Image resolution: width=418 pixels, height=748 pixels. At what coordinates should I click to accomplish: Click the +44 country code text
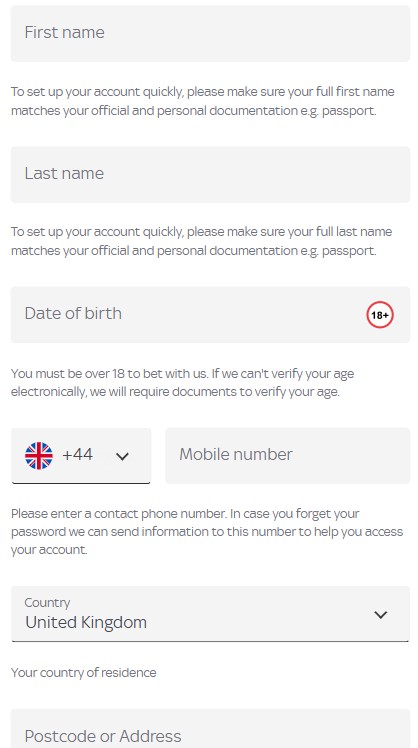click(77, 455)
